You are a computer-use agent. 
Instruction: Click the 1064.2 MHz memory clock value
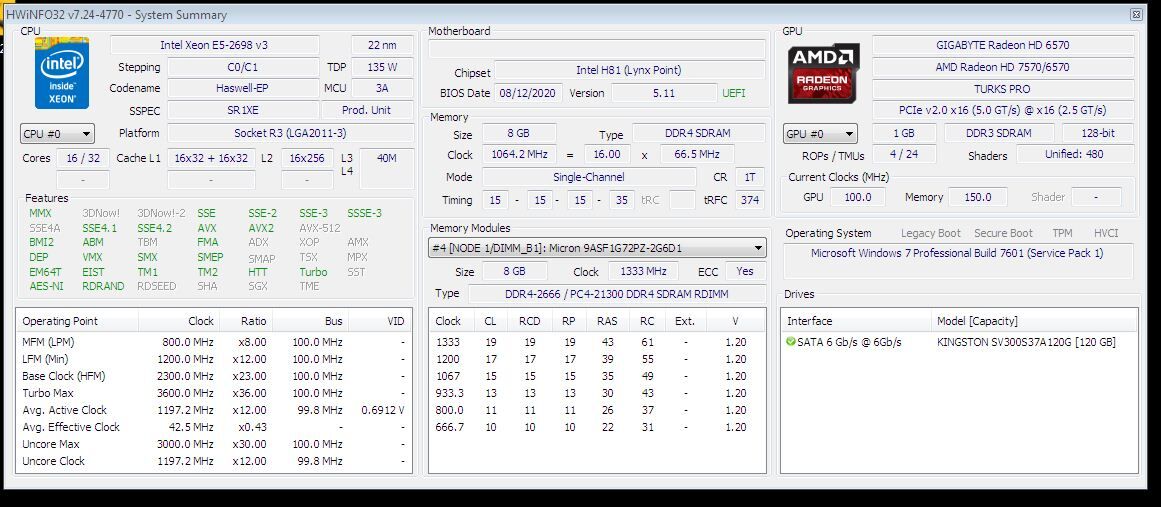(518, 155)
